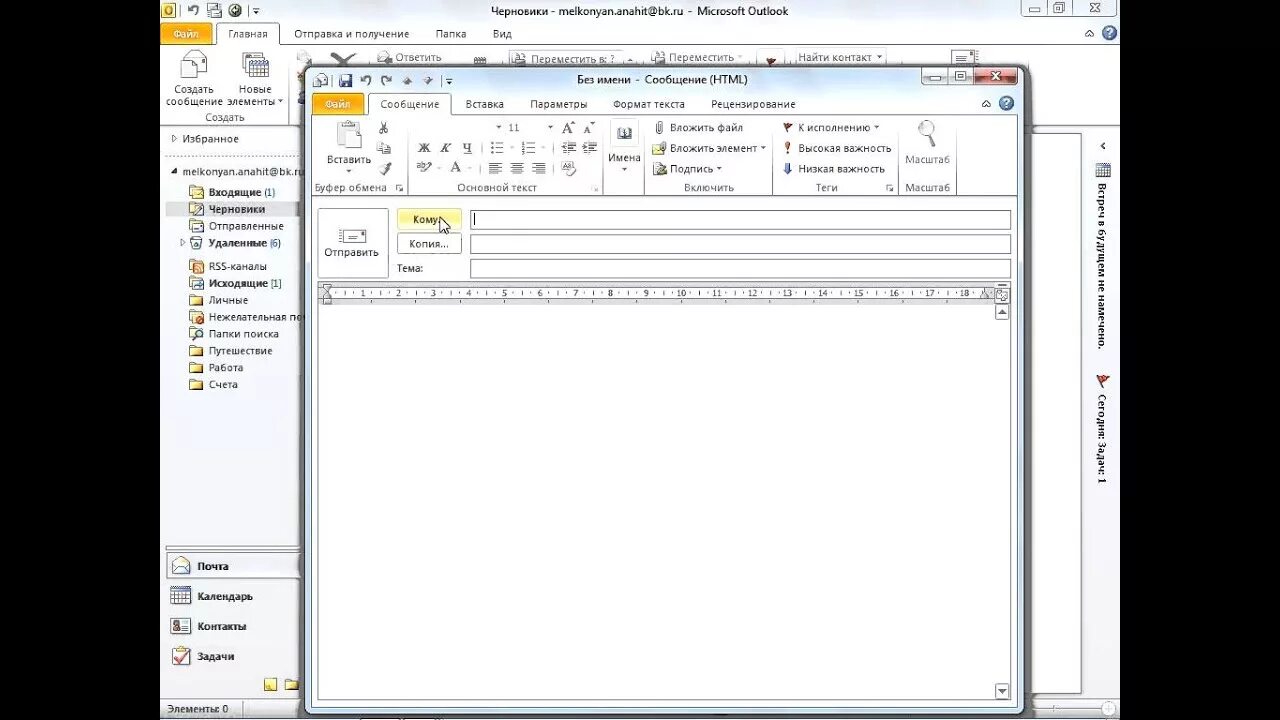Click the Copy icon in clipboard group
1280x720 pixels.
click(384, 148)
